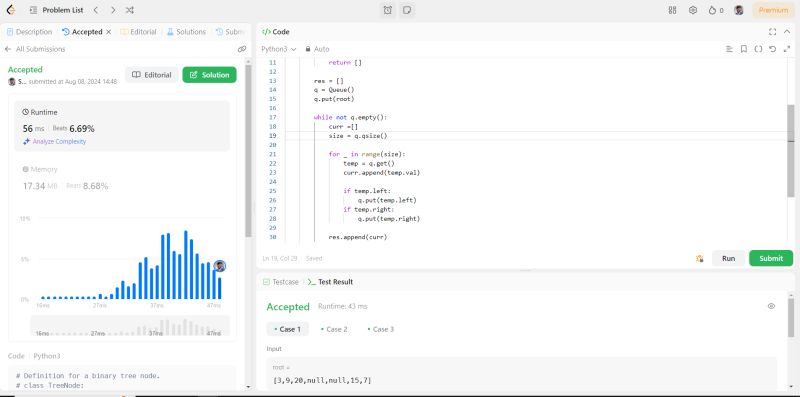Screen dimensions: 800x397
Task: Open the Python3 language dropdown
Action: 279,49
